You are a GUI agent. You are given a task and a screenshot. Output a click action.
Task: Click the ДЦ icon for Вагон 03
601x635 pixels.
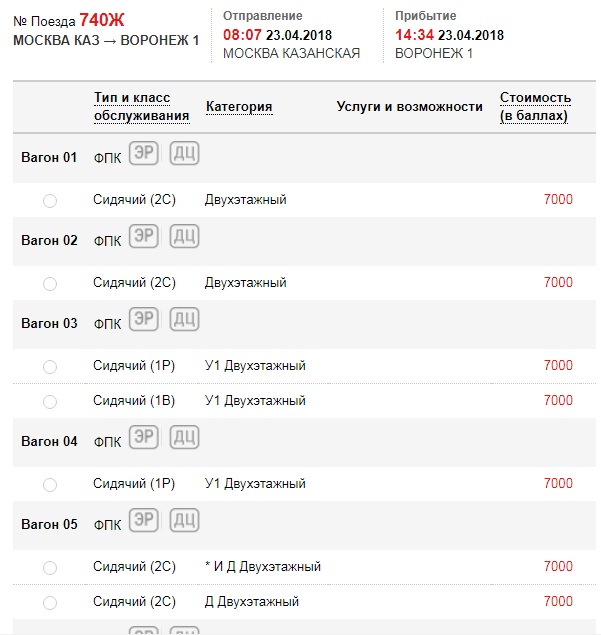(x=183, y=320)
